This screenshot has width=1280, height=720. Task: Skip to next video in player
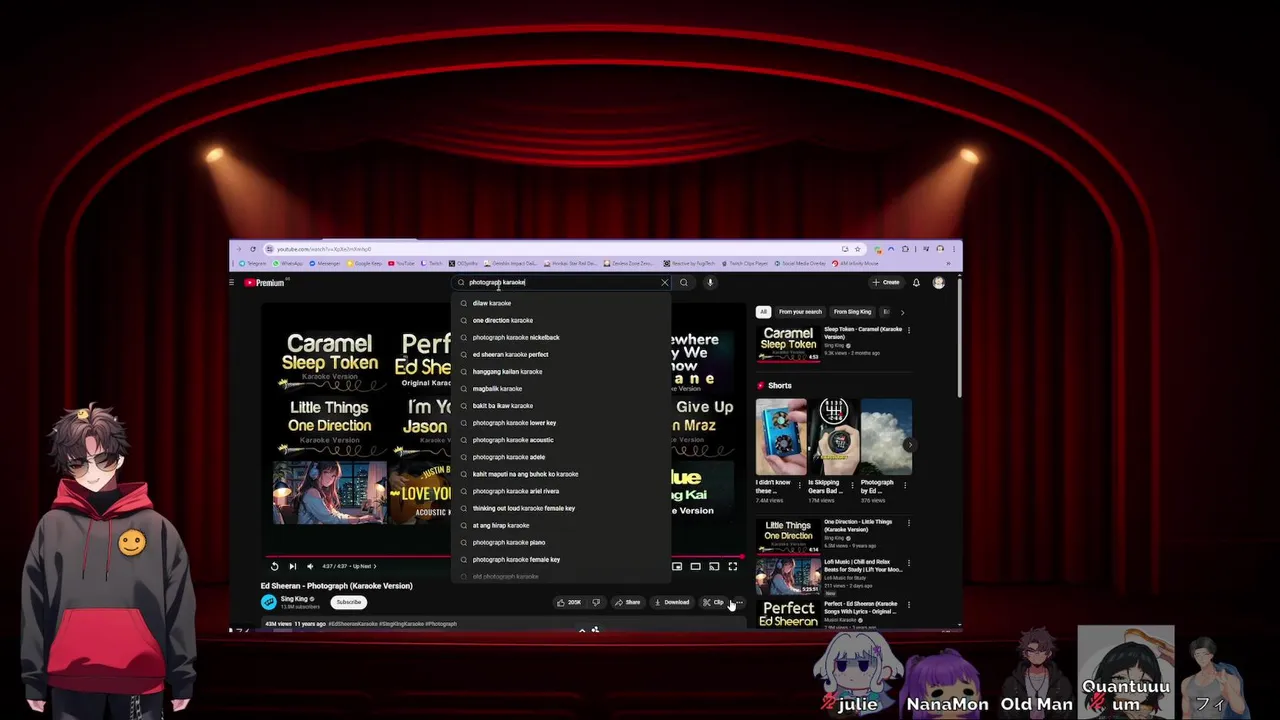point(292,566)
